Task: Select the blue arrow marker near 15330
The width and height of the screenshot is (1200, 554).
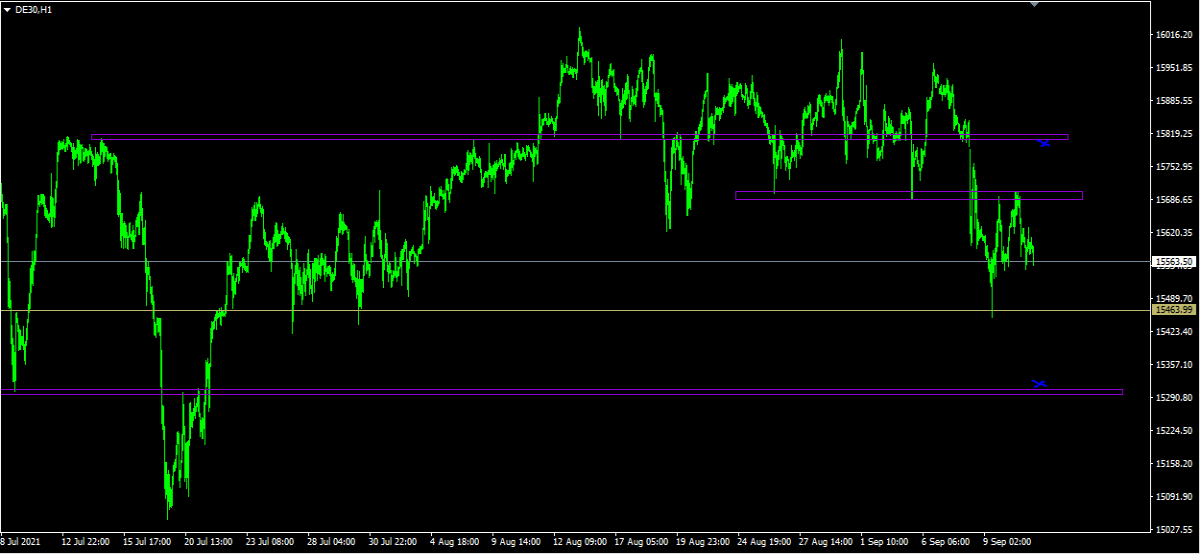Action: tap(1039, 383)
